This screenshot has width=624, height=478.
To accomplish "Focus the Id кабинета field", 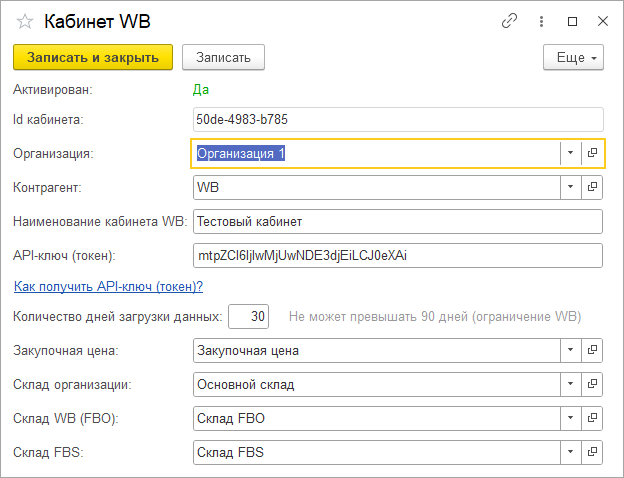I will point(398,119).
